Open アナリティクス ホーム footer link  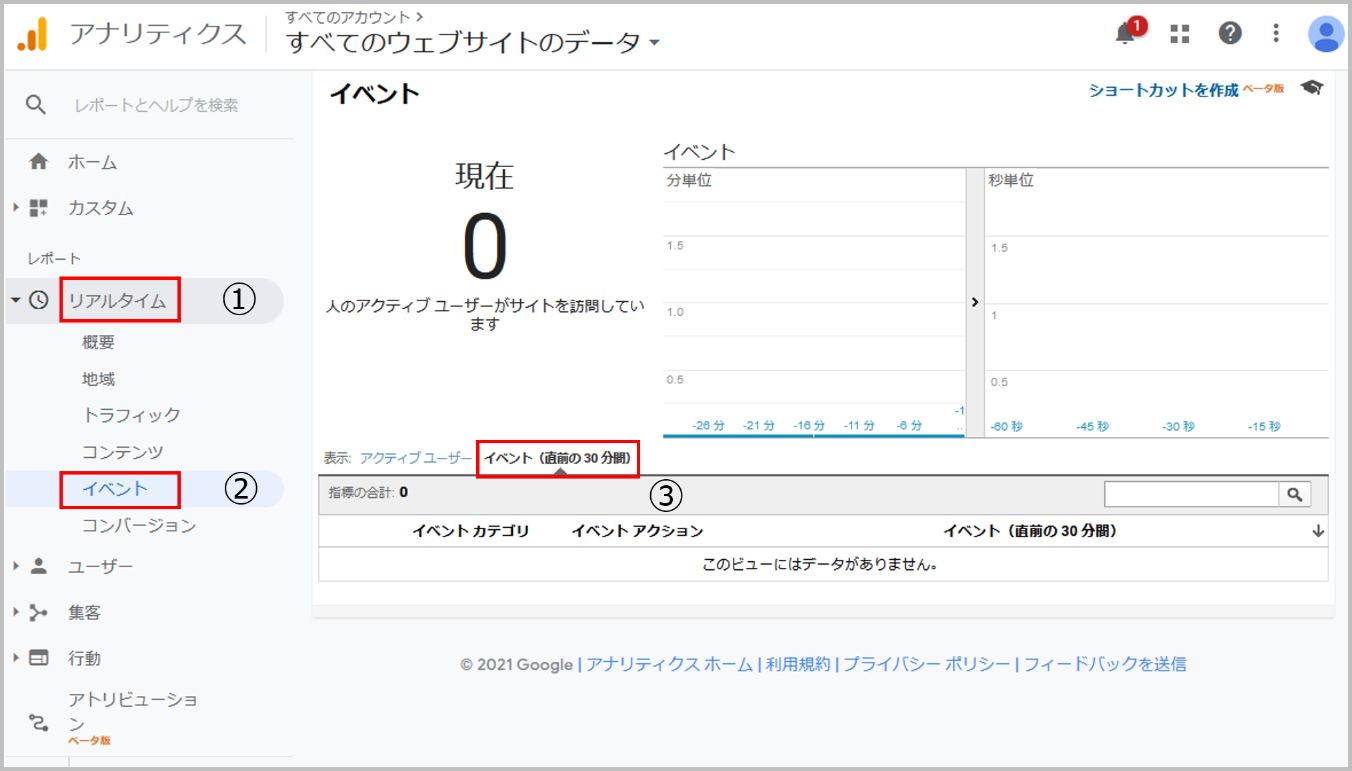(x=669, y=664)
